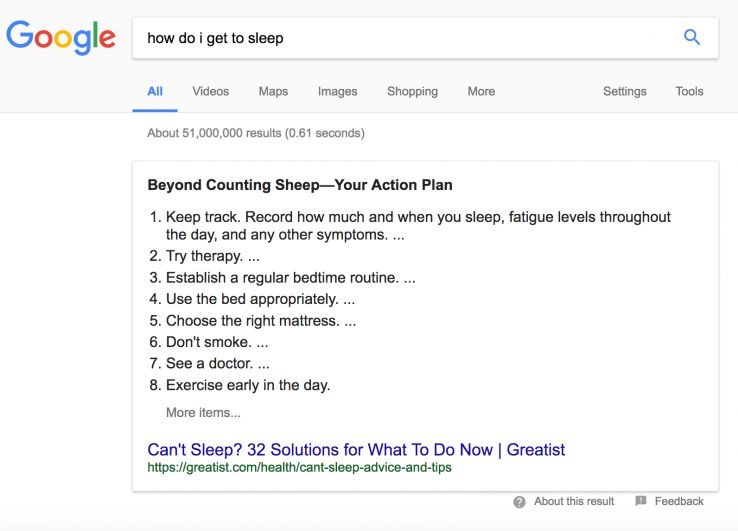
Task: Open the 'Can't Sleep? 32 Solutions' Greatist link
Action: point(356,449)
